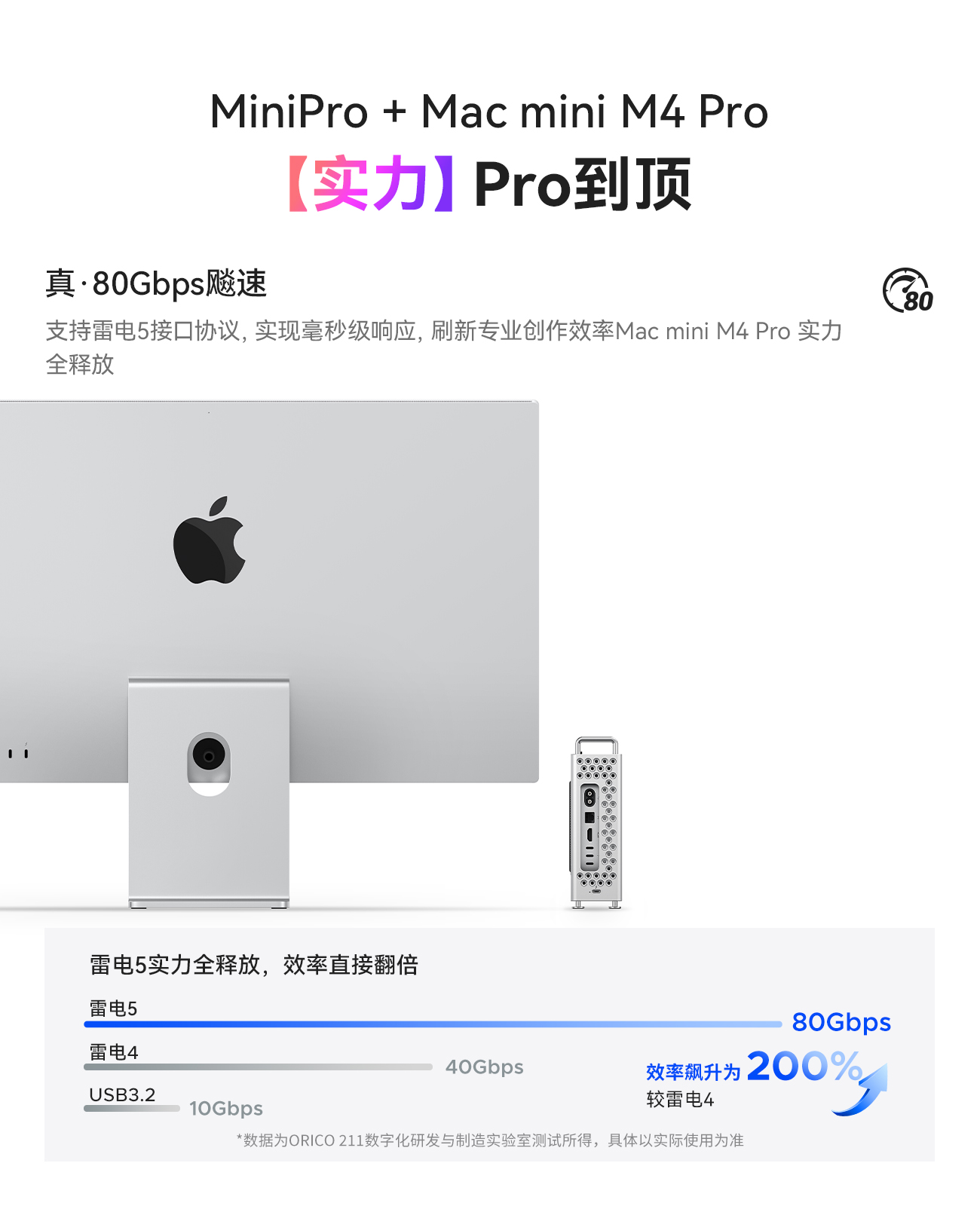Click the 200% efficiency text
Viewport: 980px width, 1206px height.
[804, 1067]
